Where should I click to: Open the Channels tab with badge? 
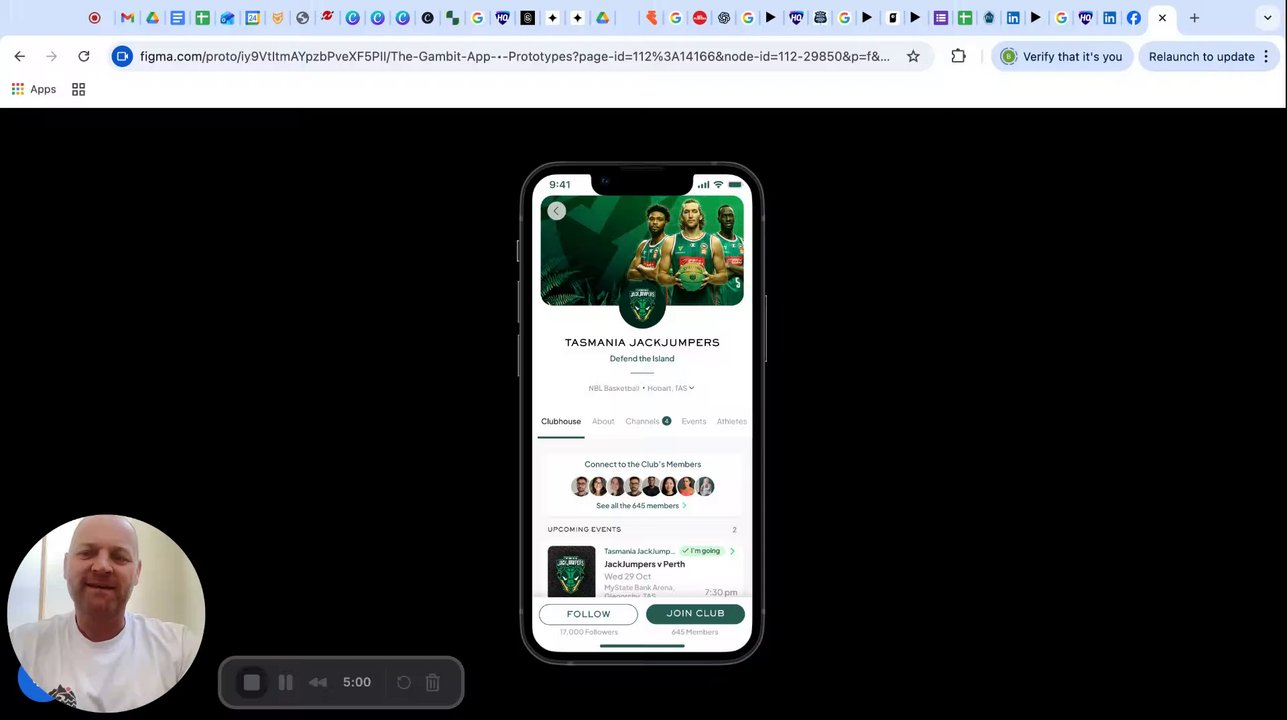648,421
